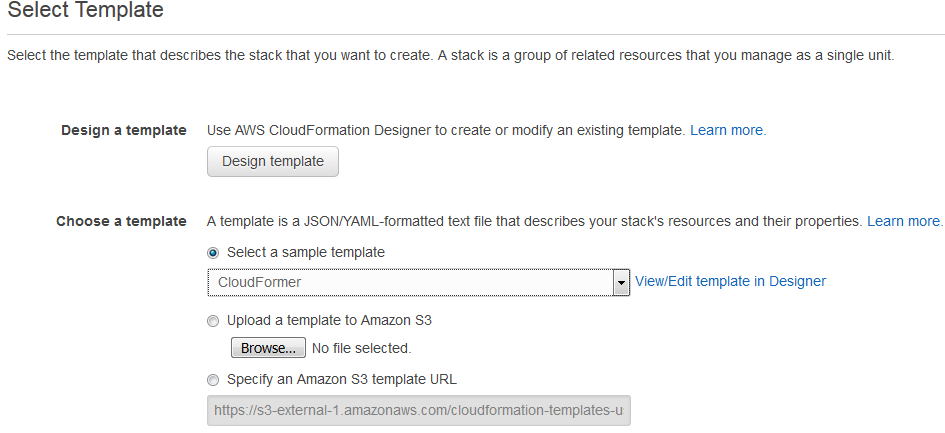Click the 'Select a sample template' label
The height and width of the screenshot is (433, 945).
[x=306, y=252]
